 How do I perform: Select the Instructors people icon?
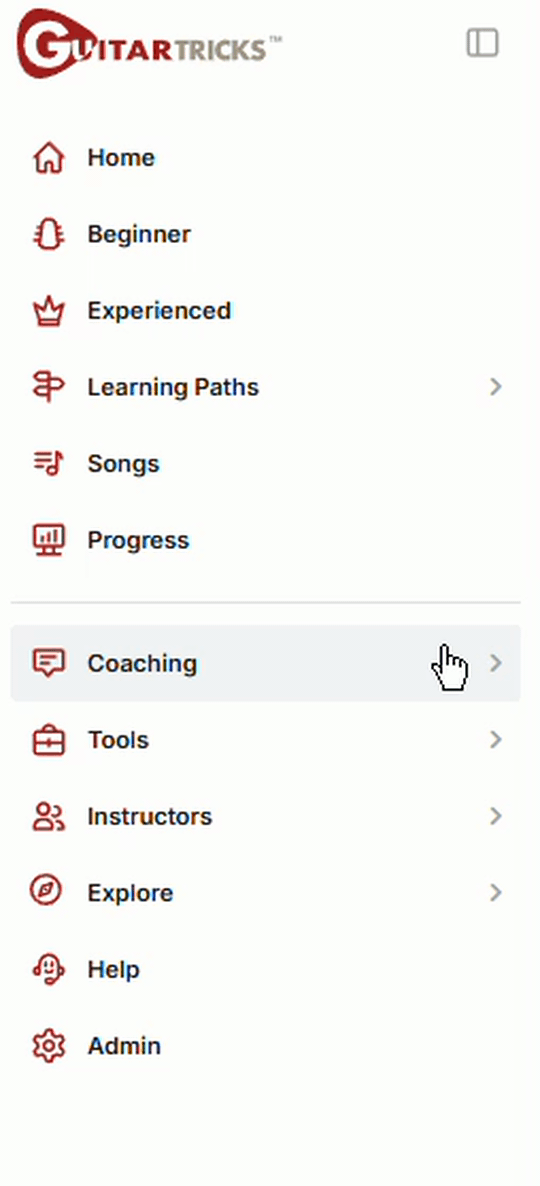click(x=48, y=816)
